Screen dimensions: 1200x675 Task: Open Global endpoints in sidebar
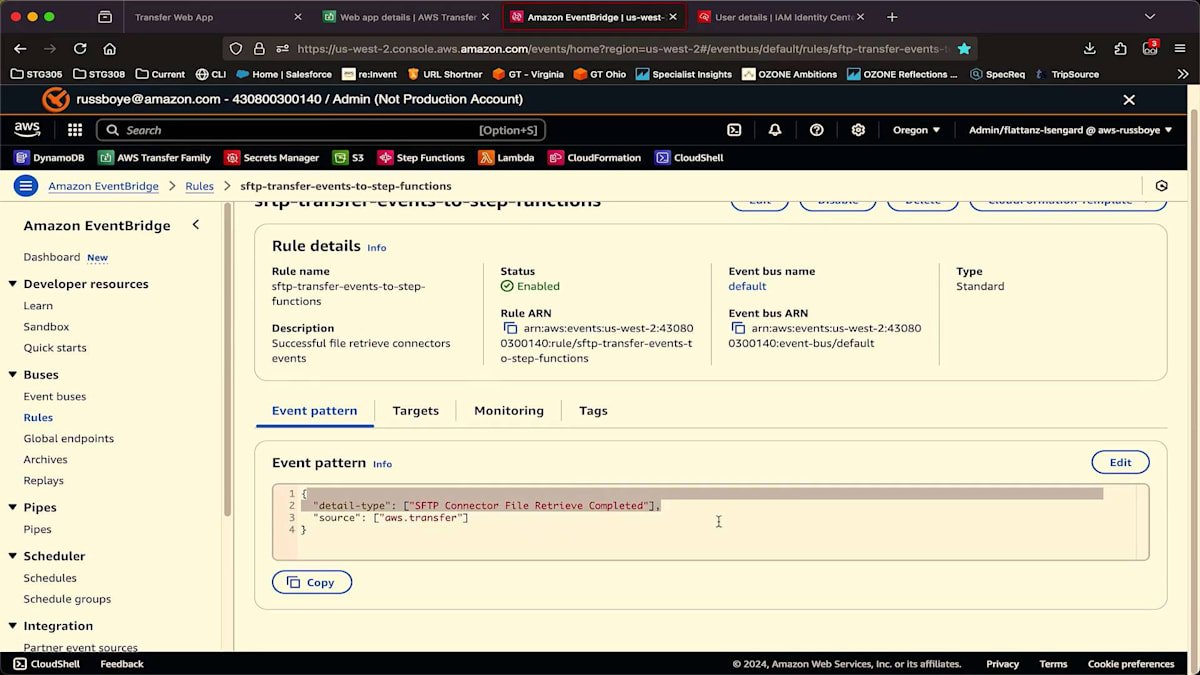click(x=69, y=439)
